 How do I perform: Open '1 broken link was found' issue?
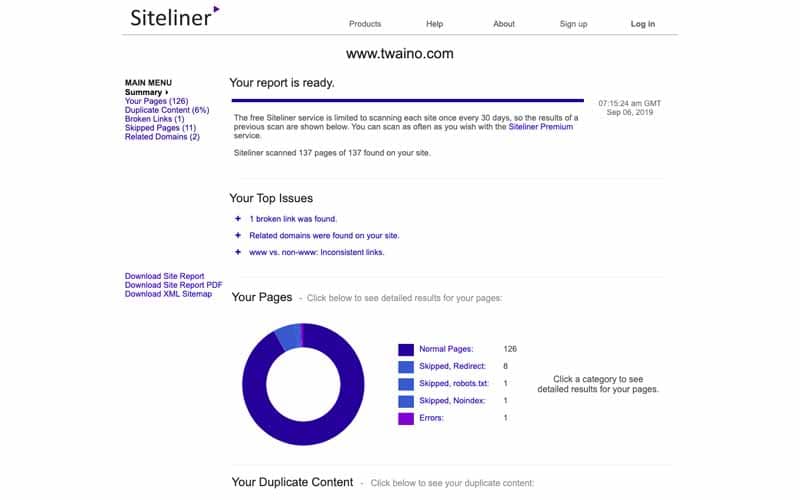293,219
